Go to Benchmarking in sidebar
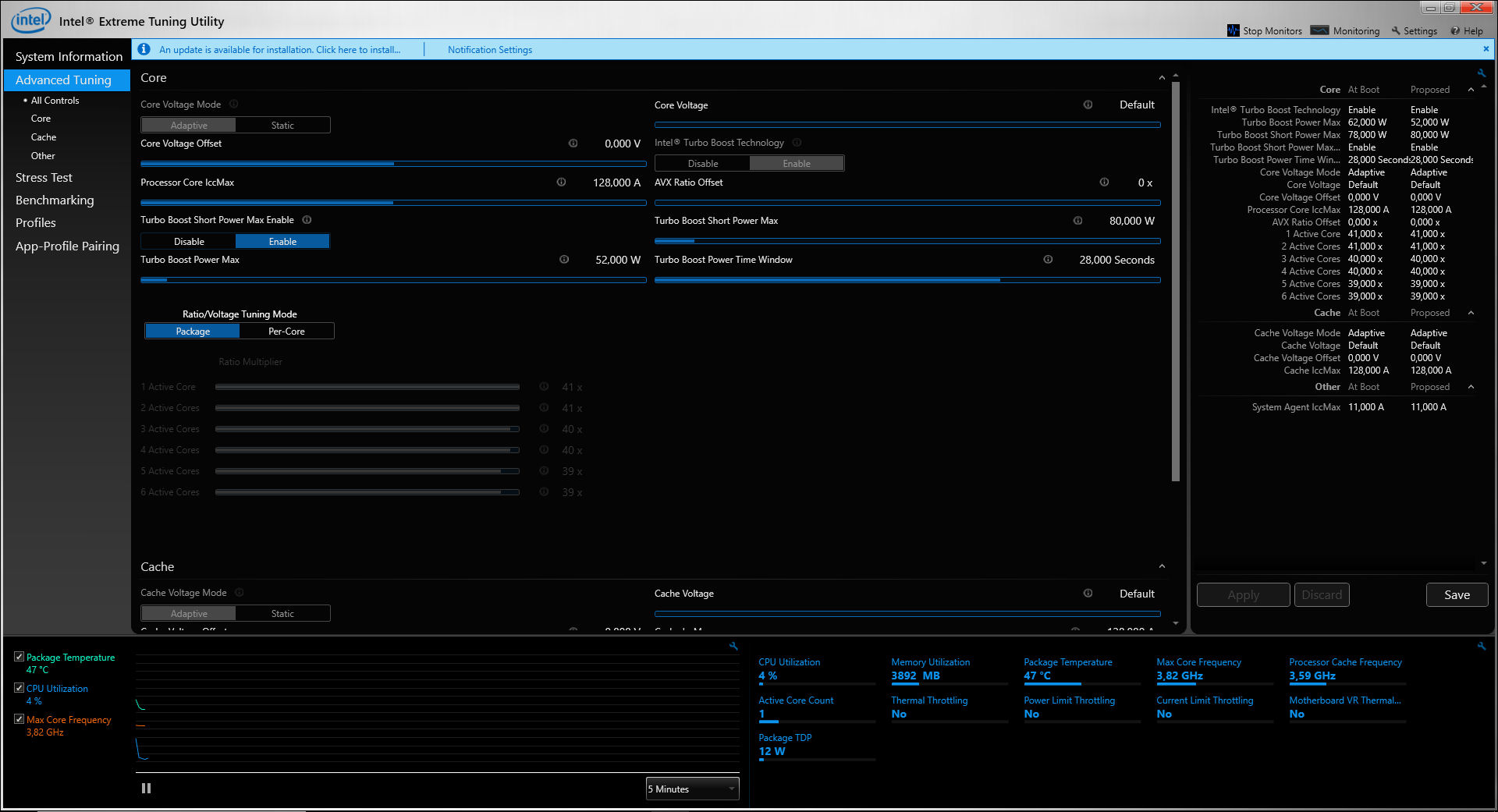1498x812 pixels. (x=55, y=200)
